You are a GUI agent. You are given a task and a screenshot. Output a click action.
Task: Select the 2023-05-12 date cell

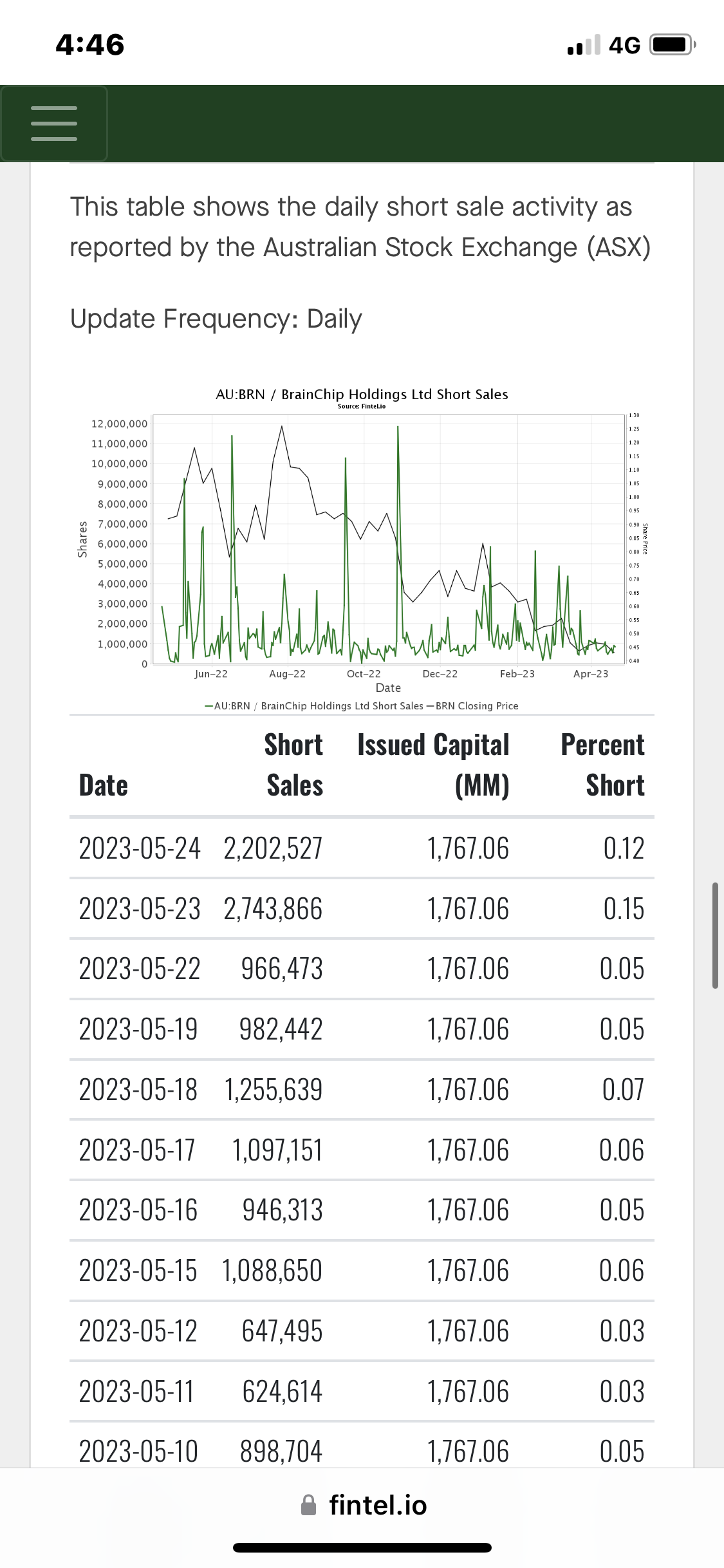tap(138, 1330)
